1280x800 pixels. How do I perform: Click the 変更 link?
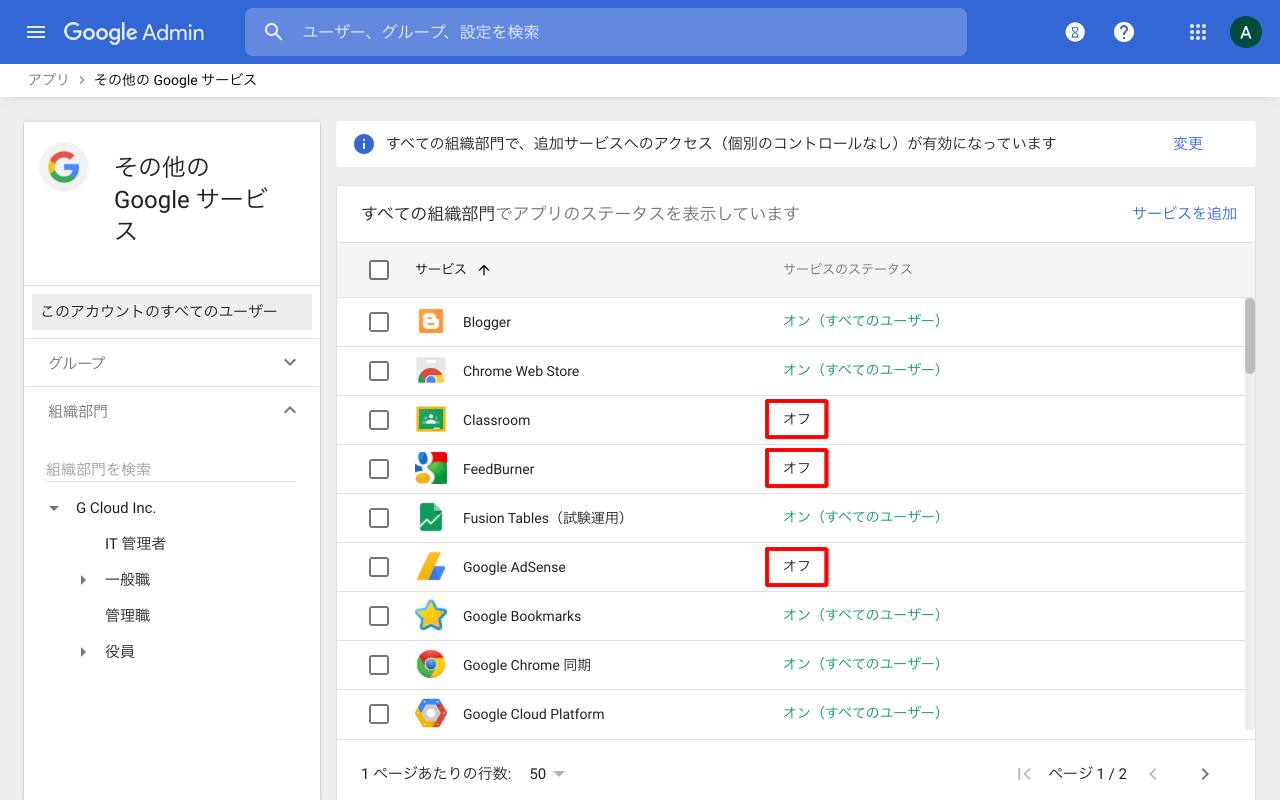pyautogui.click(x=1188, y=144)
